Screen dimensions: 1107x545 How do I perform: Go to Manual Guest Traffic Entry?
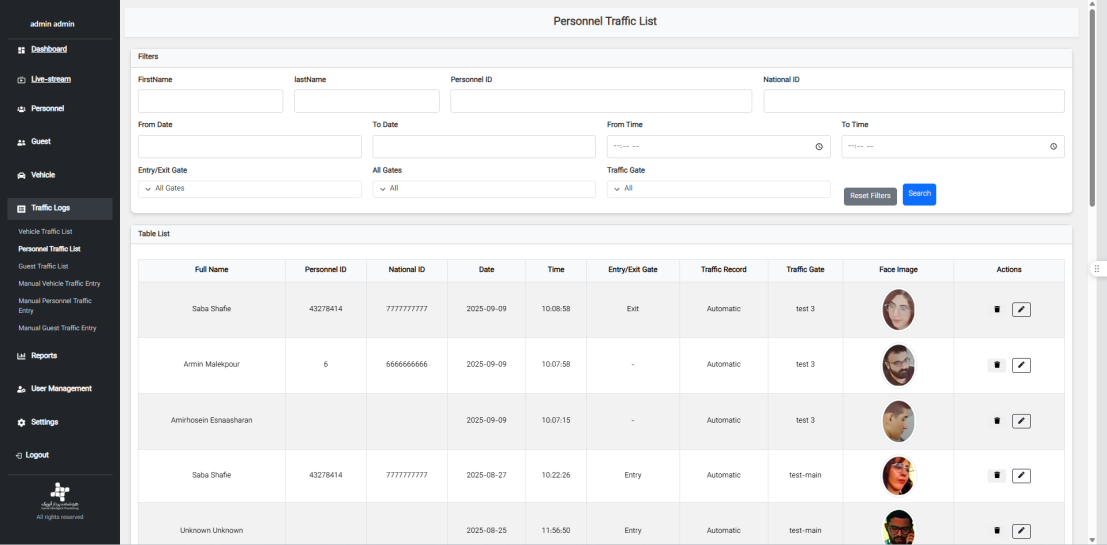click(57, 328)
